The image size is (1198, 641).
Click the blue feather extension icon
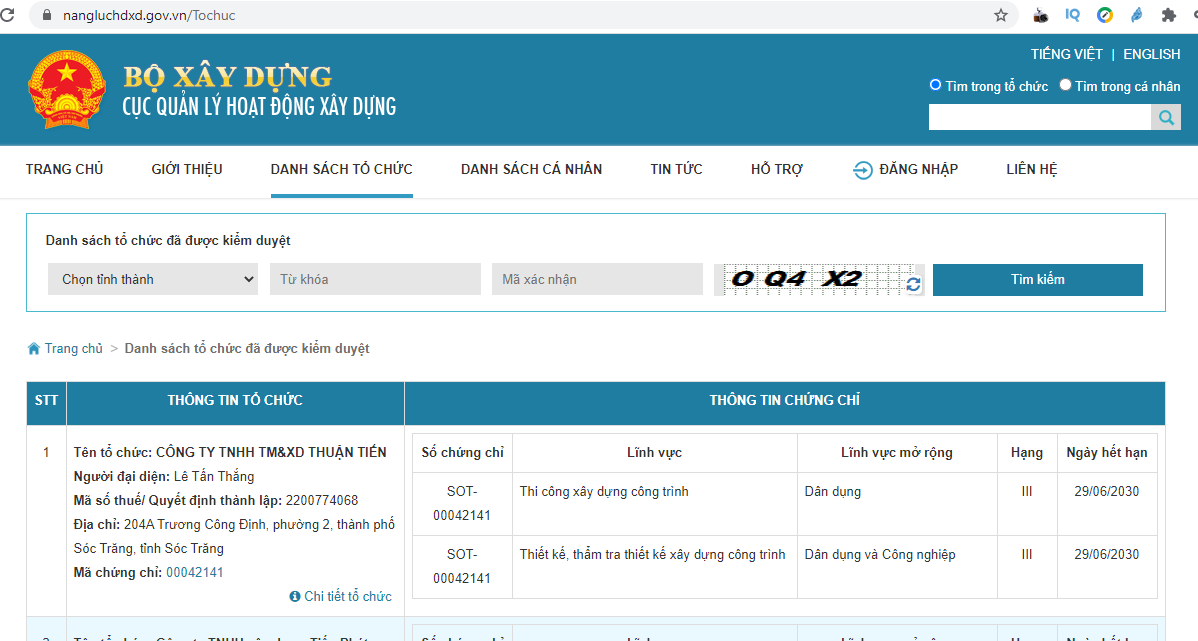point(1136,15)
